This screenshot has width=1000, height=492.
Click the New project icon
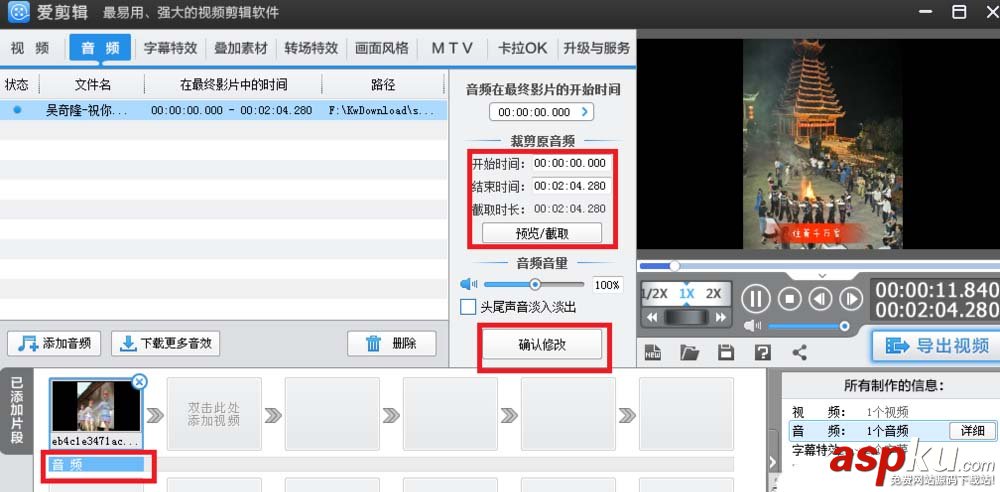point(652,352)
